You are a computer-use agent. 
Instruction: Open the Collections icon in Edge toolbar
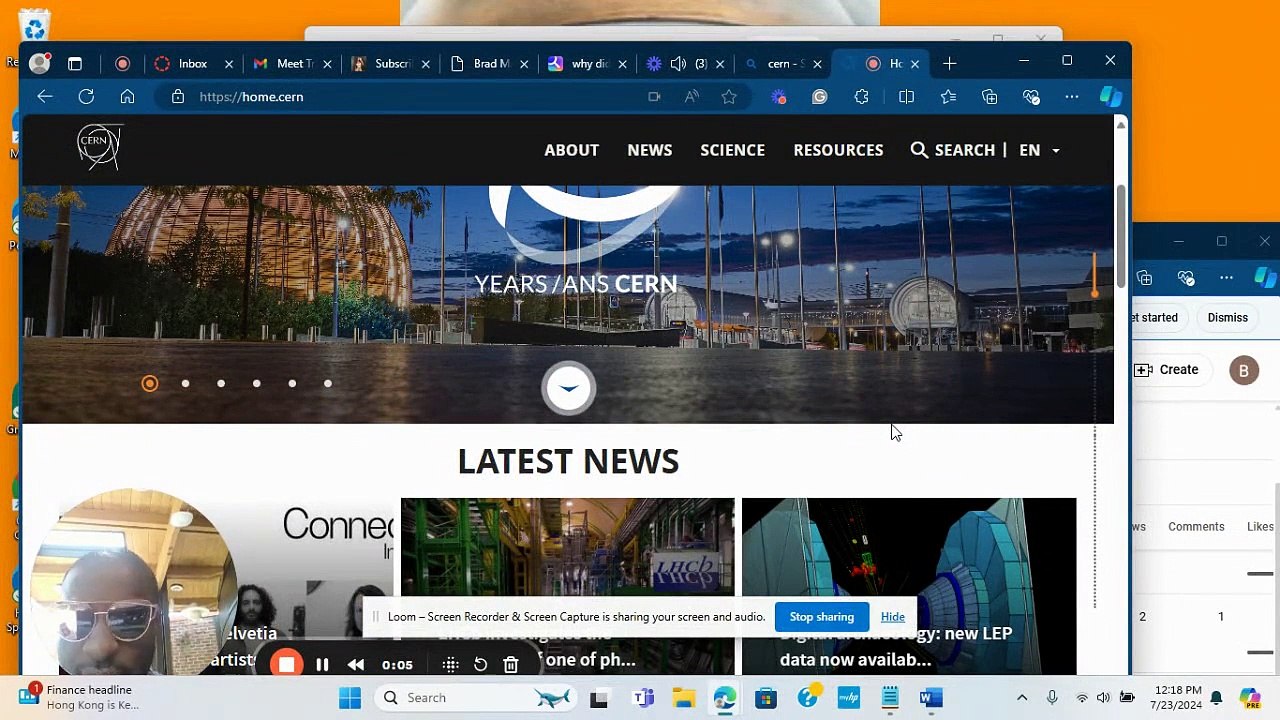[990, 97]
